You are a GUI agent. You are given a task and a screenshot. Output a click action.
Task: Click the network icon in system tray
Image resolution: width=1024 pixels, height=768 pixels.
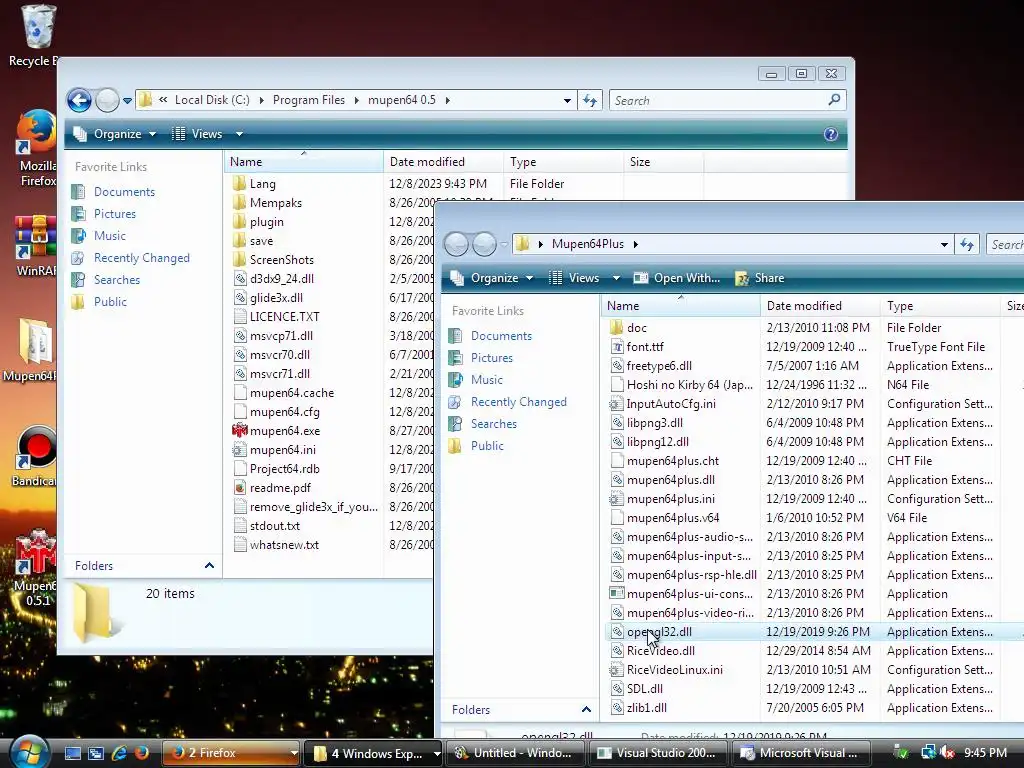[x=928, y=753]
